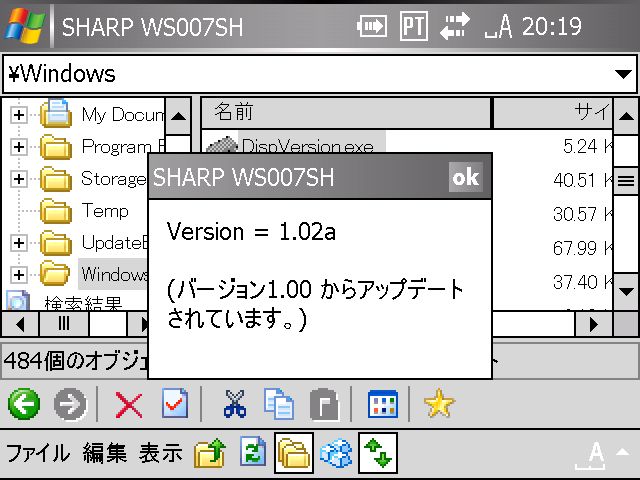Image resolution: width=640 pixels, height=480 pixels.
Task: Click the properties checkmark document icon
Action: 175,403
